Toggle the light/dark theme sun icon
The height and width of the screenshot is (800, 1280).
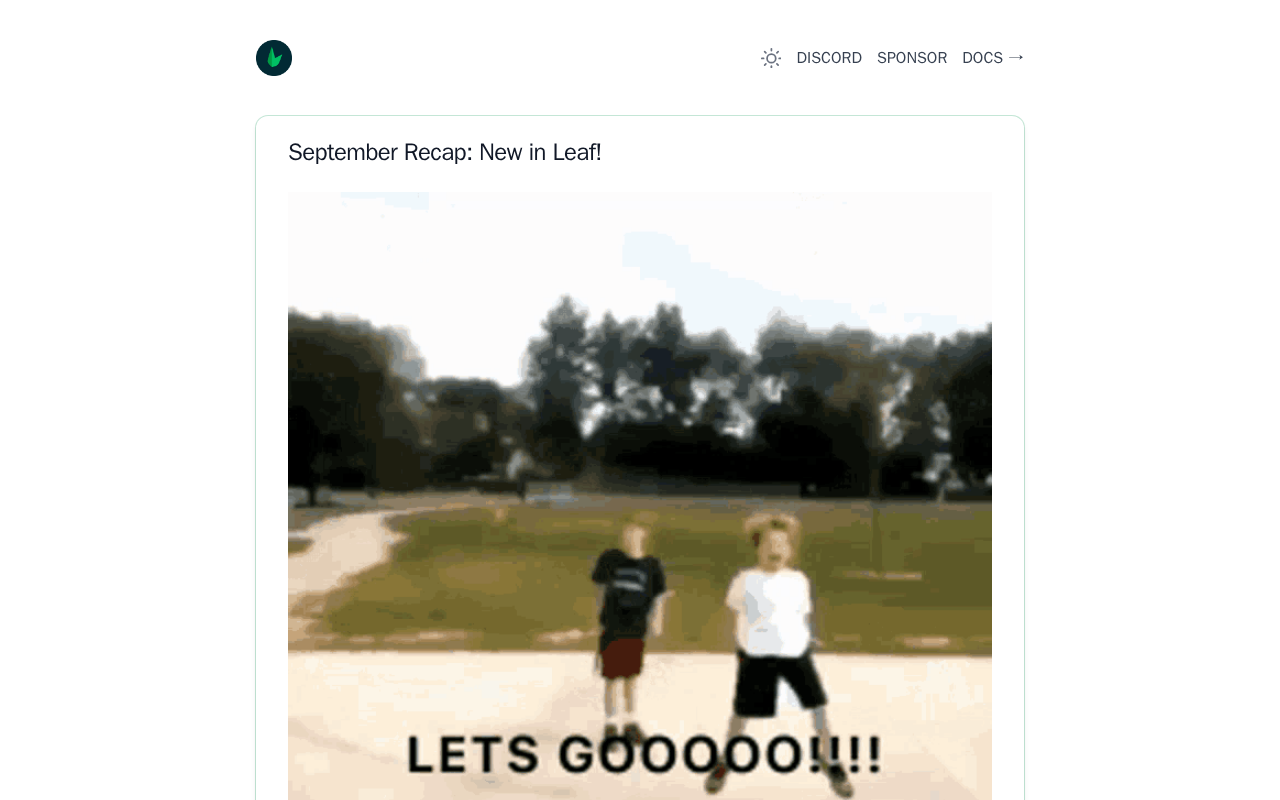771,58
